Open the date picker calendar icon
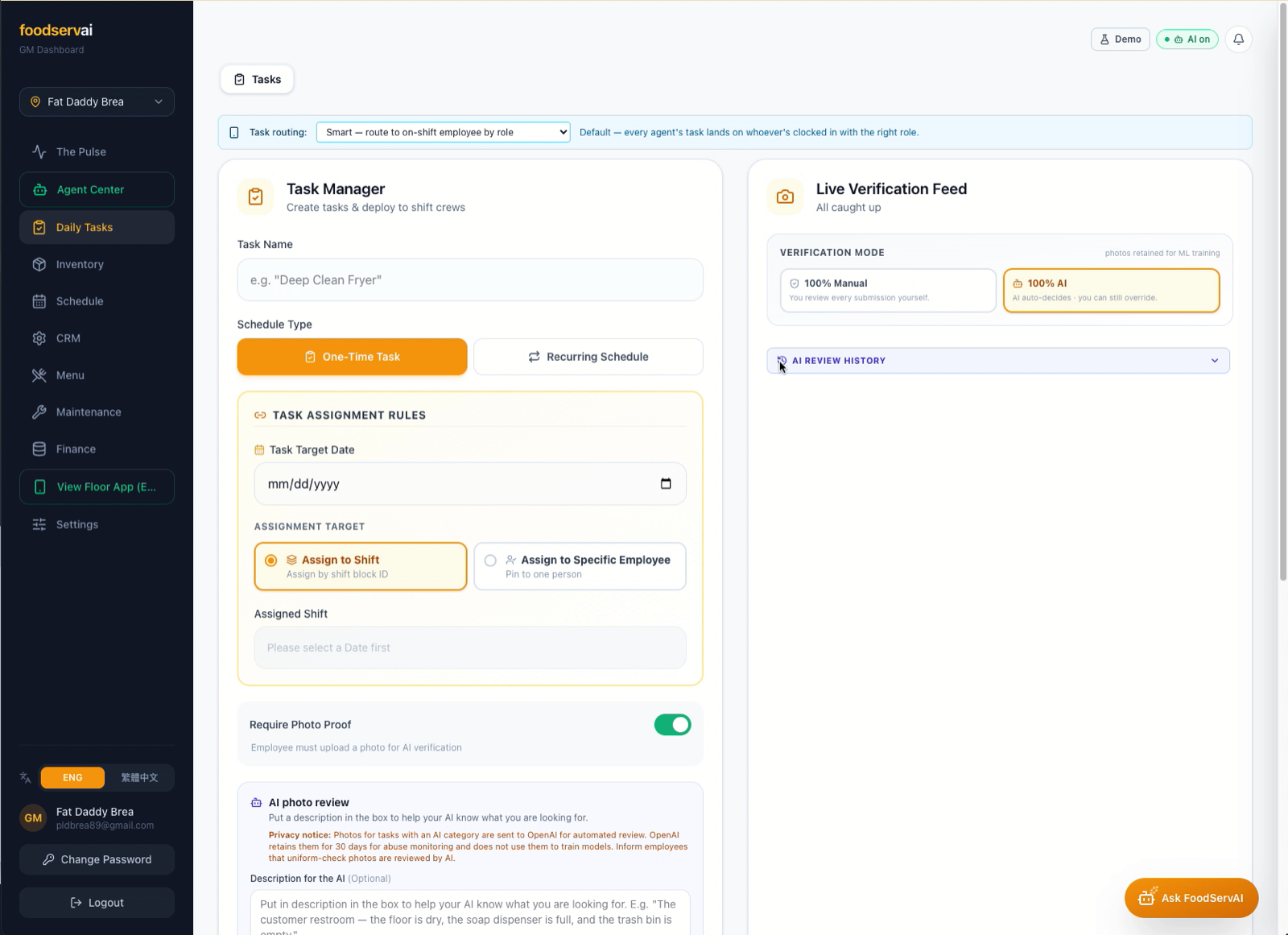Viewport: 1288px width, 935px height. [x=666, y=484]
